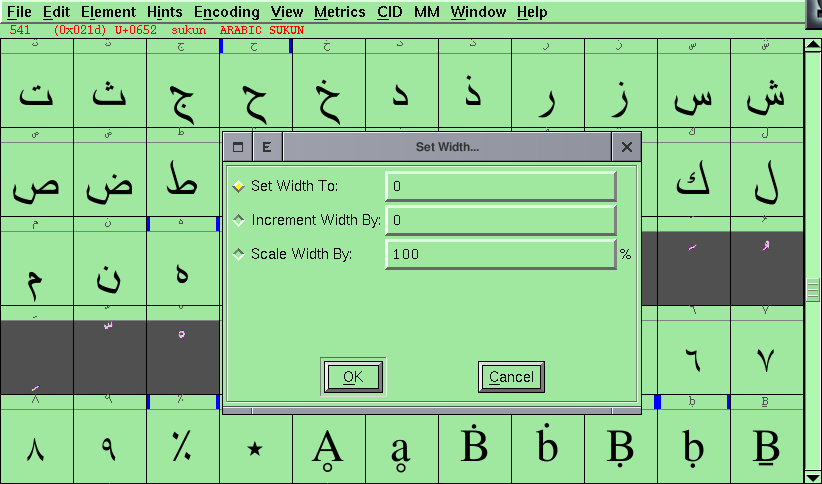Select the black star glyph cell

pyautogui.click(x=256, y=449)
